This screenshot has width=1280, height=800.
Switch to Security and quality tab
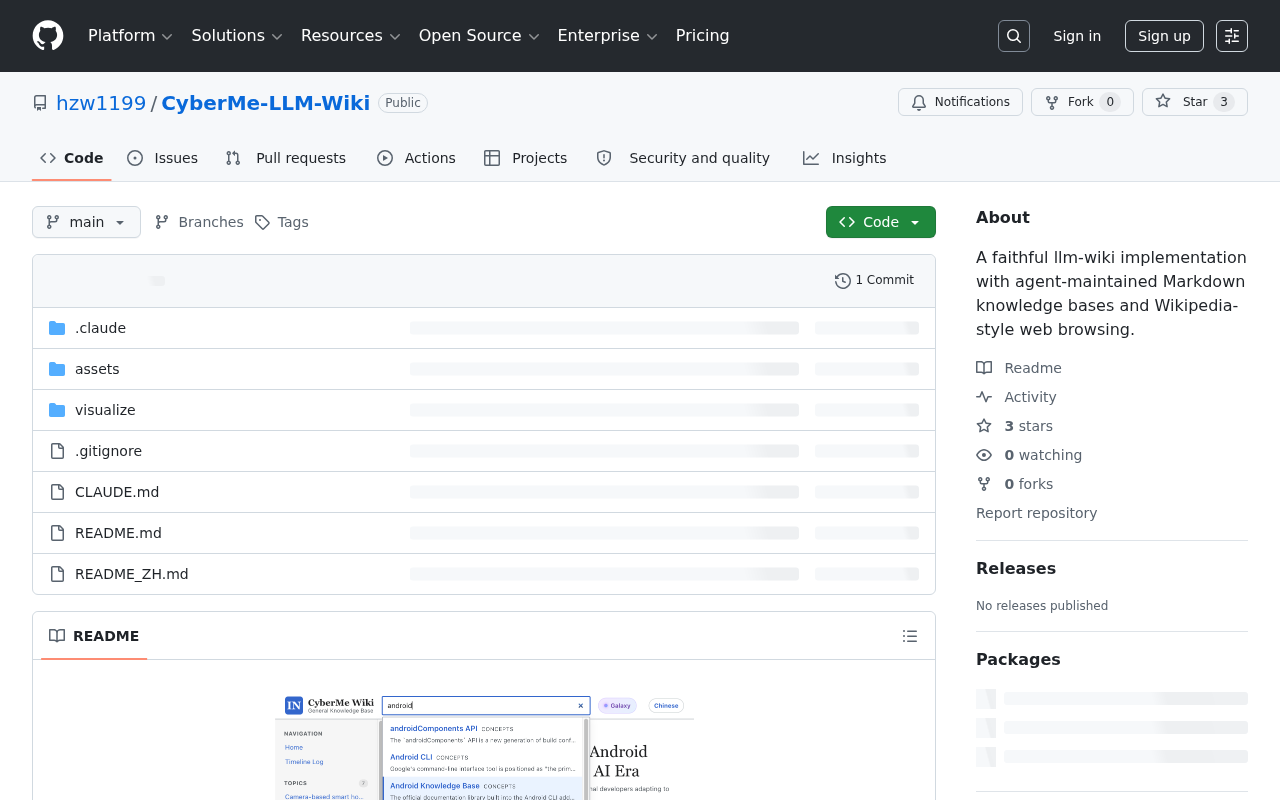684,158
